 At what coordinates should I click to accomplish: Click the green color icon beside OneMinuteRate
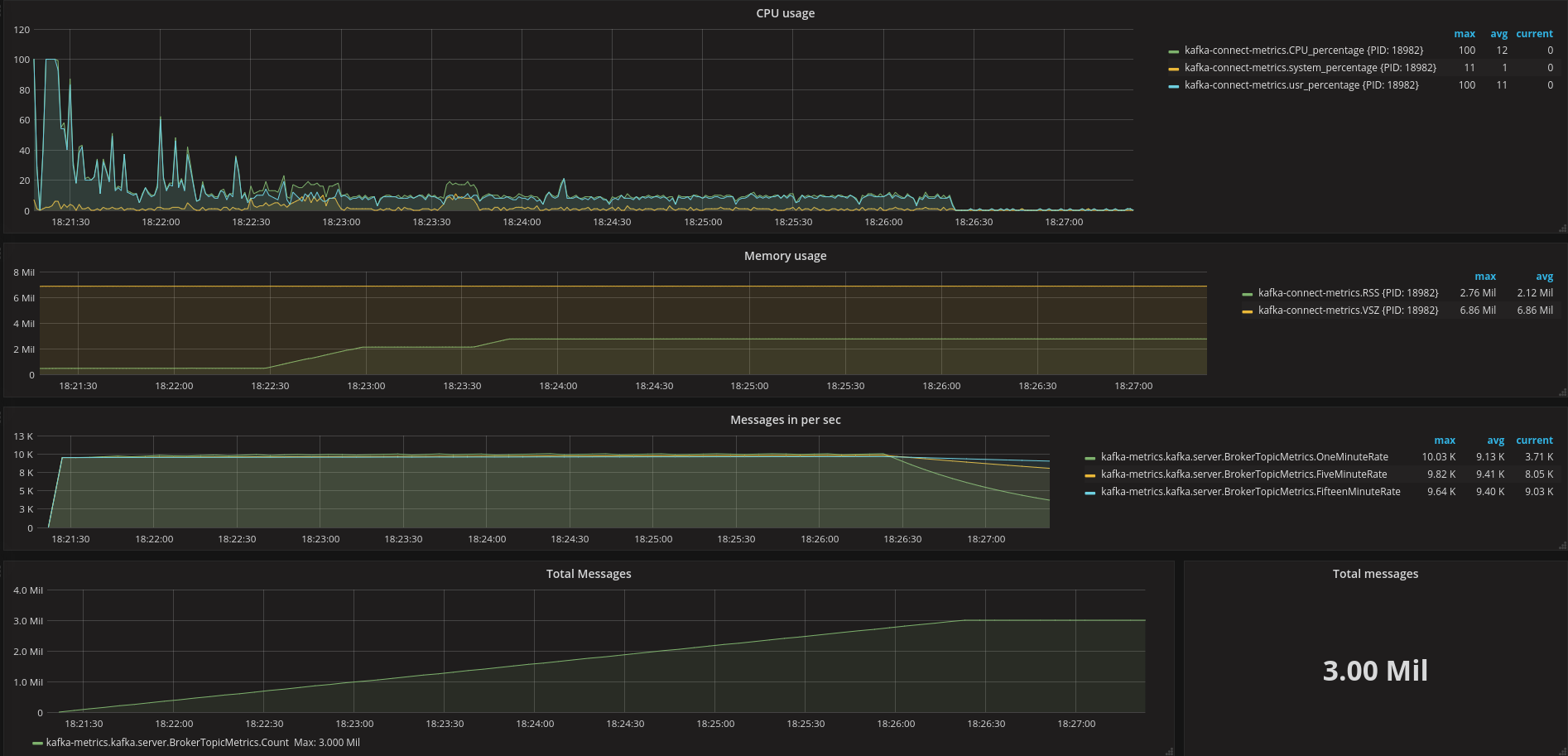pyautogui.click(x=1089, y=458)
